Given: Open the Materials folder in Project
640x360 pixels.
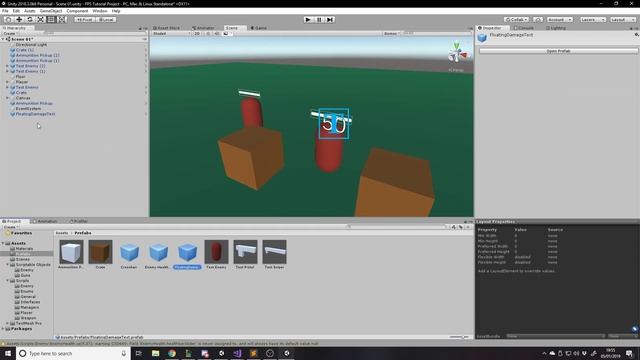Looking at the screenshot, I should point(24,248).
